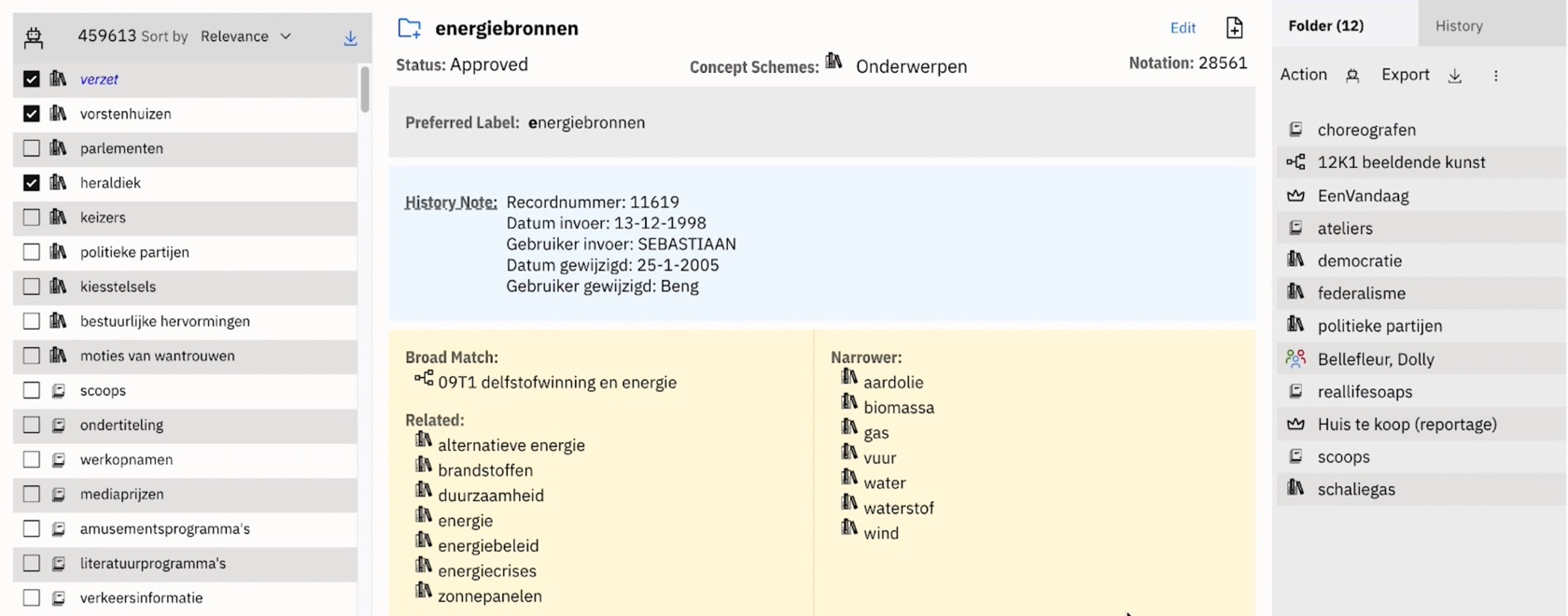Click the stamp icon at top of results list
Viewport: 1568px width, 616px height.
tap(34, 36)
